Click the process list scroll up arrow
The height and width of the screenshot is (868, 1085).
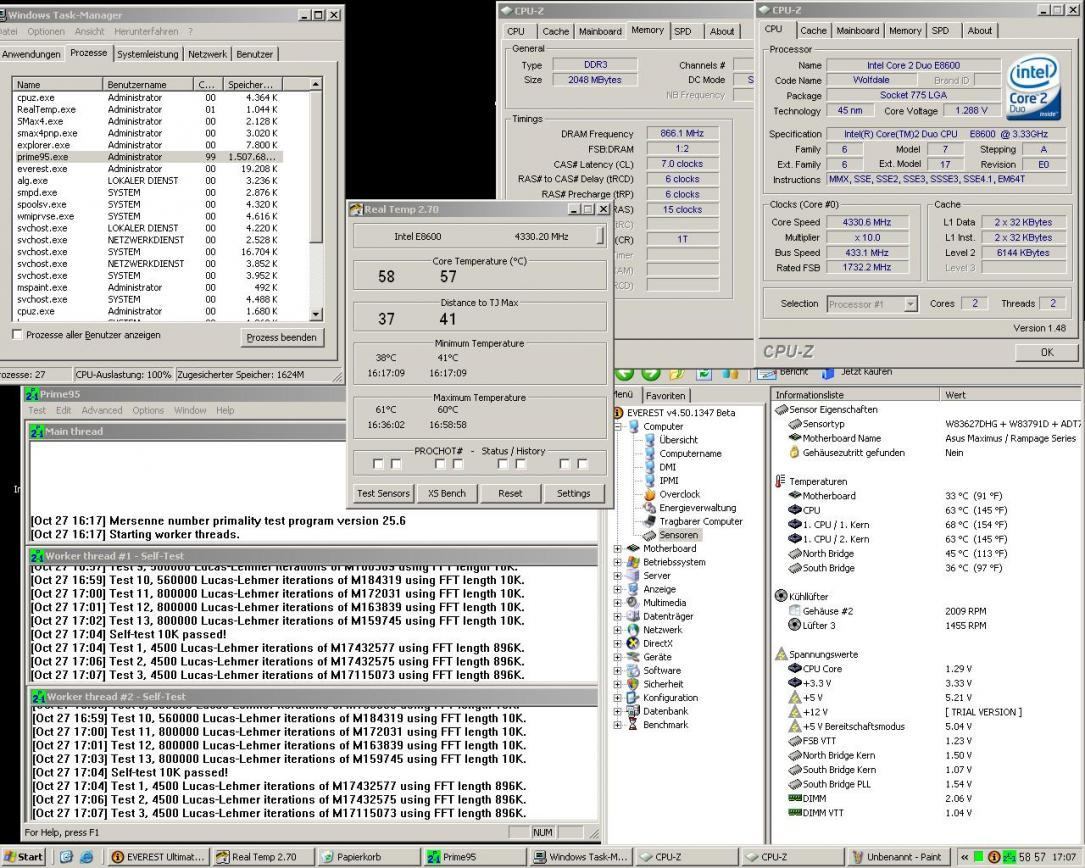coord(316,84)
